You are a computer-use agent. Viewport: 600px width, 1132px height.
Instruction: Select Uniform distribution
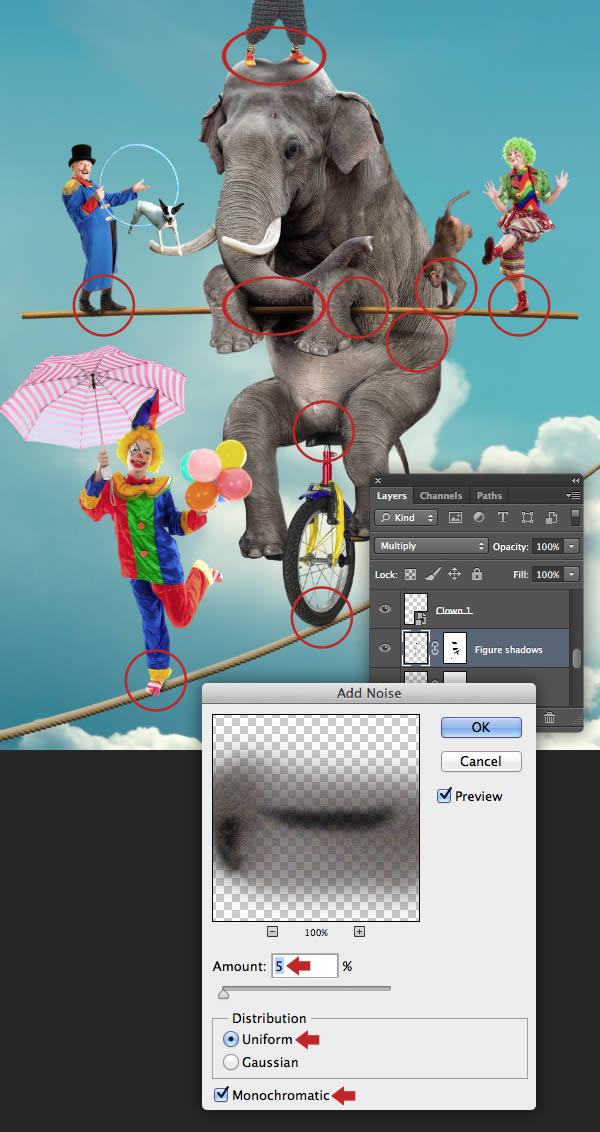[x=230, y=1040]
